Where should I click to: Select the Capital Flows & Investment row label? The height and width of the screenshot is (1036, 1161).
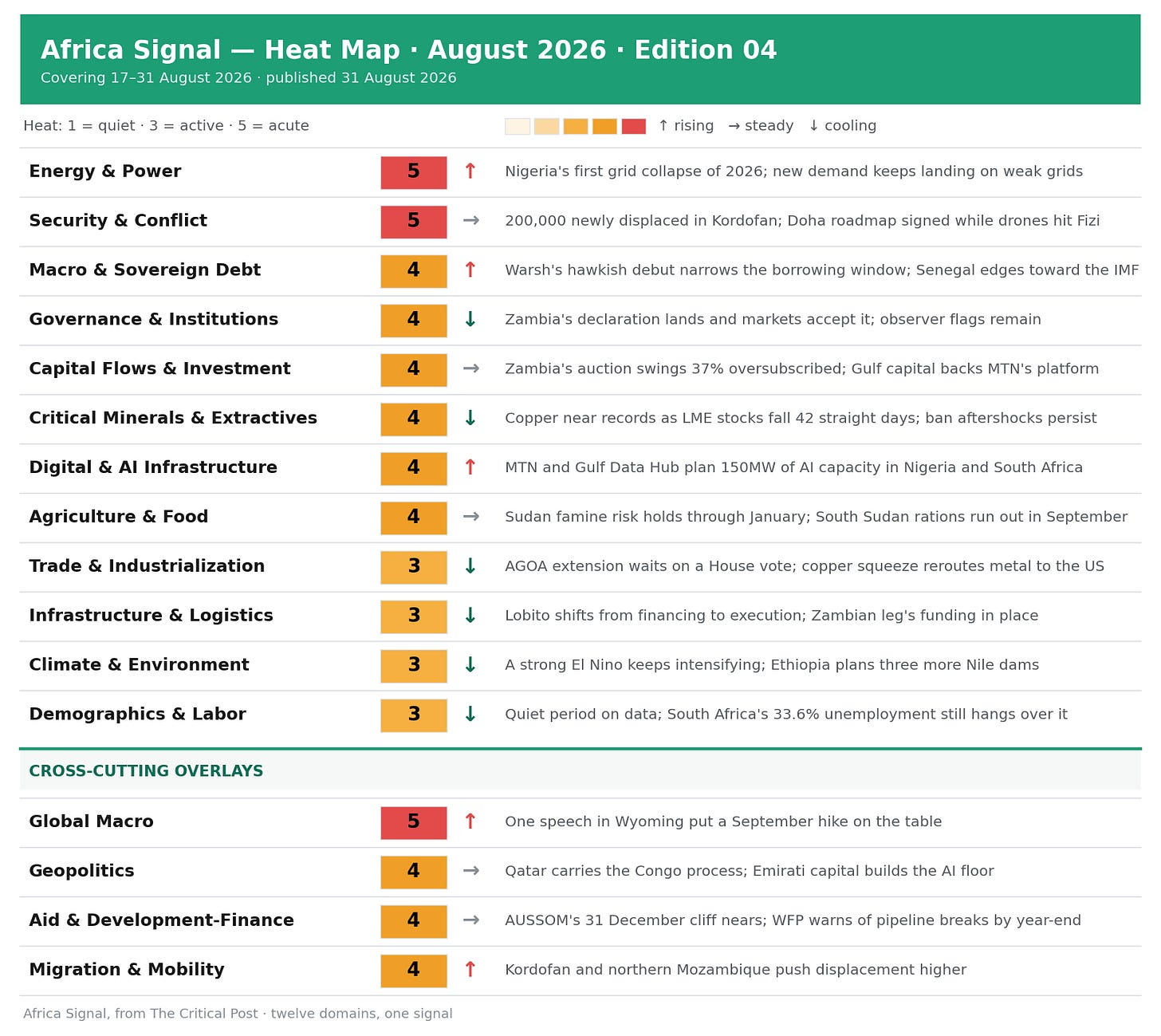[159, 368]
